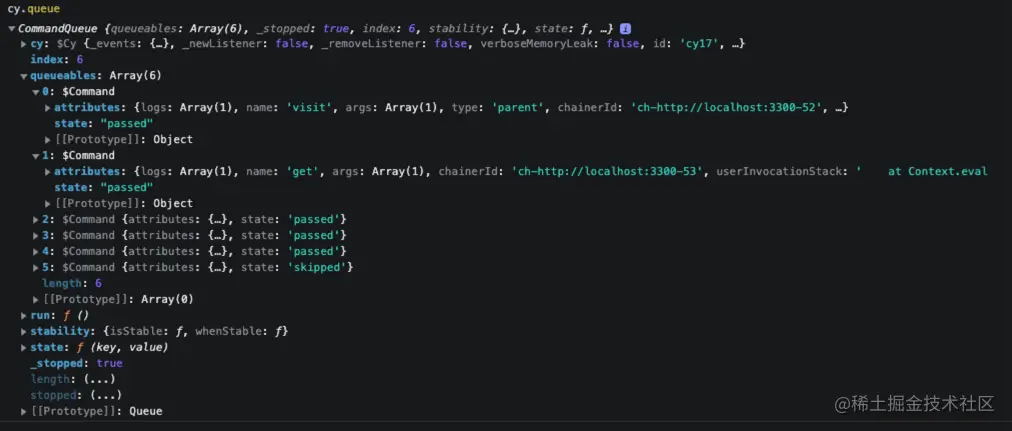Image resolution: width=1012 pixels, height=431 pixels.
Task: Collapse the queueables Array(6) node
Action: click(x=24, y=76)
